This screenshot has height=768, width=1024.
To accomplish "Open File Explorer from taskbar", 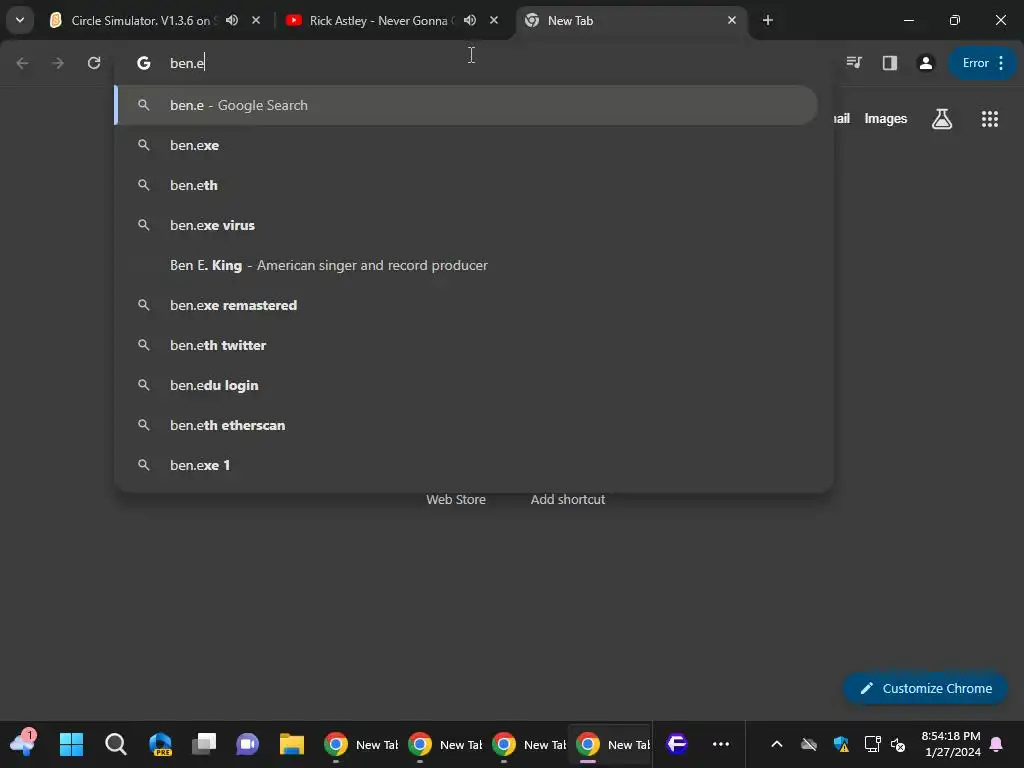I will (292, 744).
